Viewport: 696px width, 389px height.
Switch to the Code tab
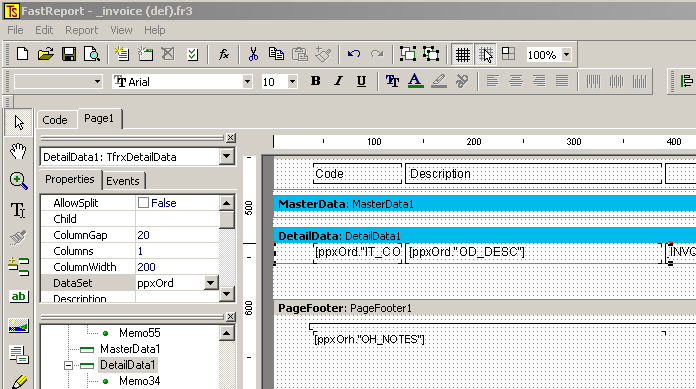point(55,120)
